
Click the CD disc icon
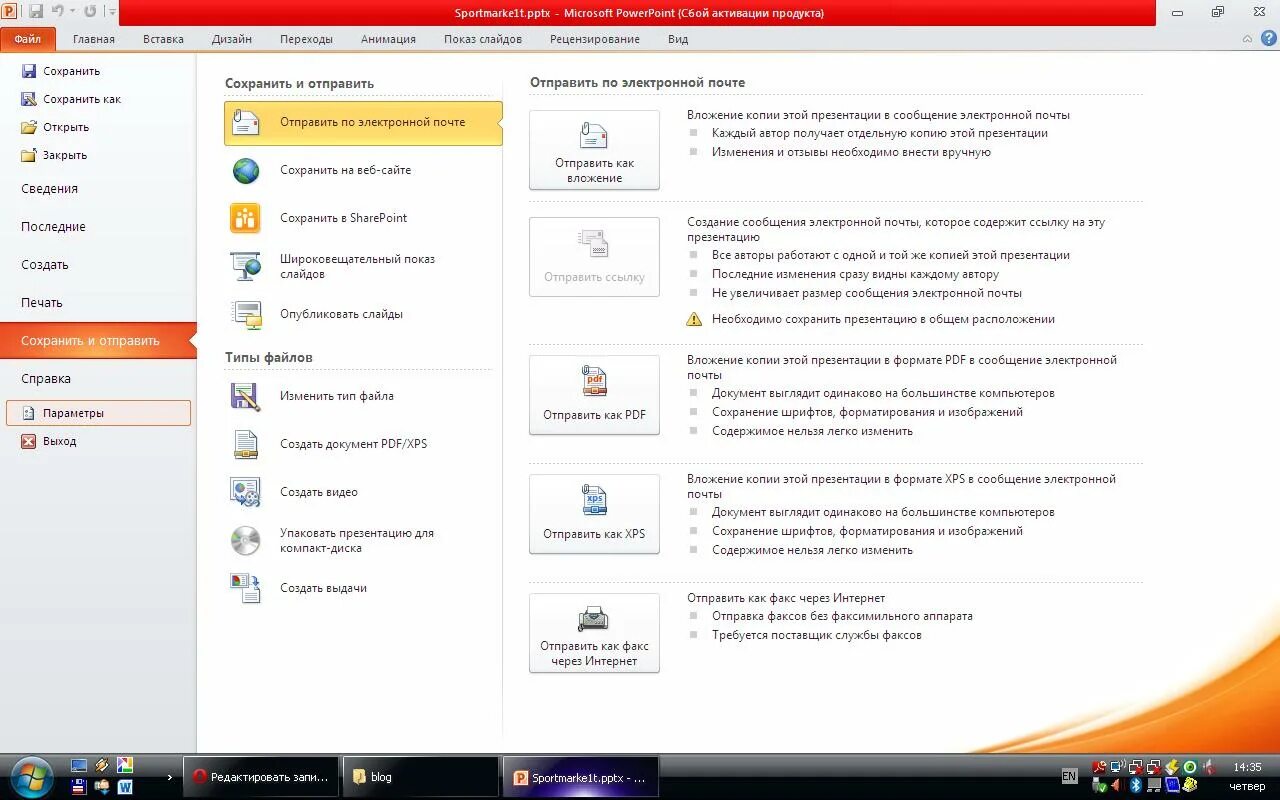tap(246, 540)
